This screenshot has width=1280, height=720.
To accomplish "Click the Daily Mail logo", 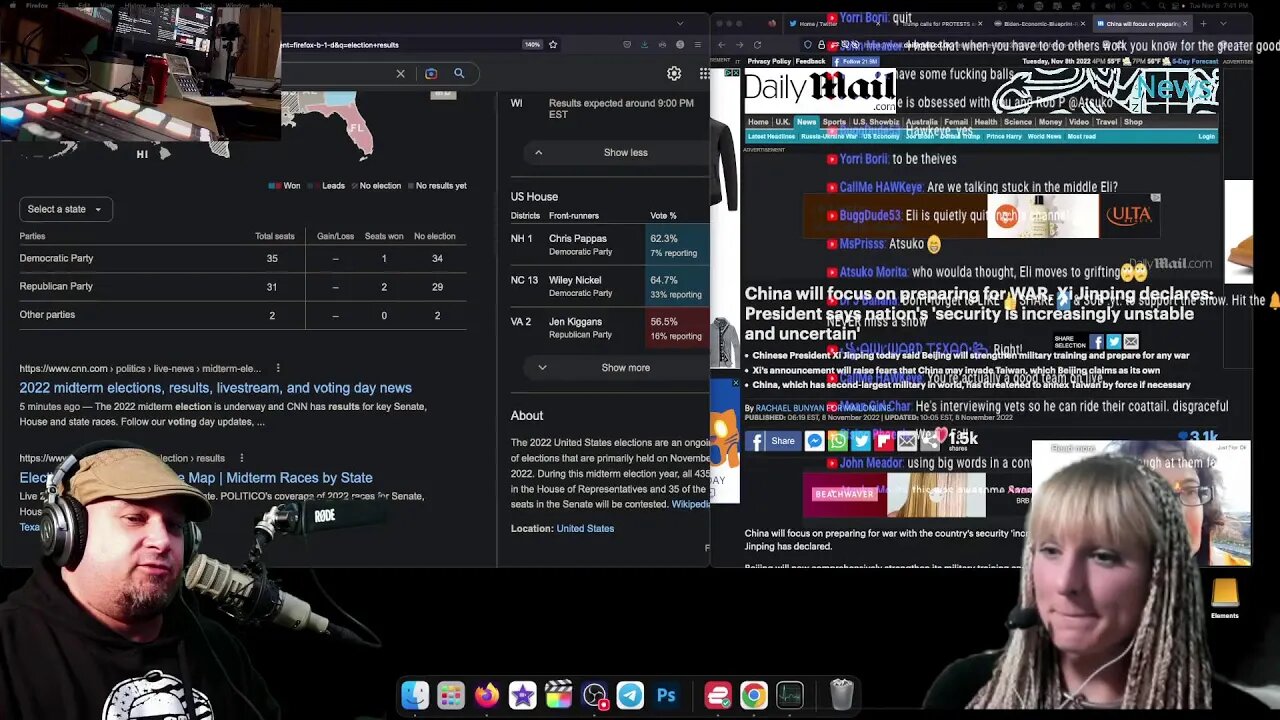I will 821,91.
